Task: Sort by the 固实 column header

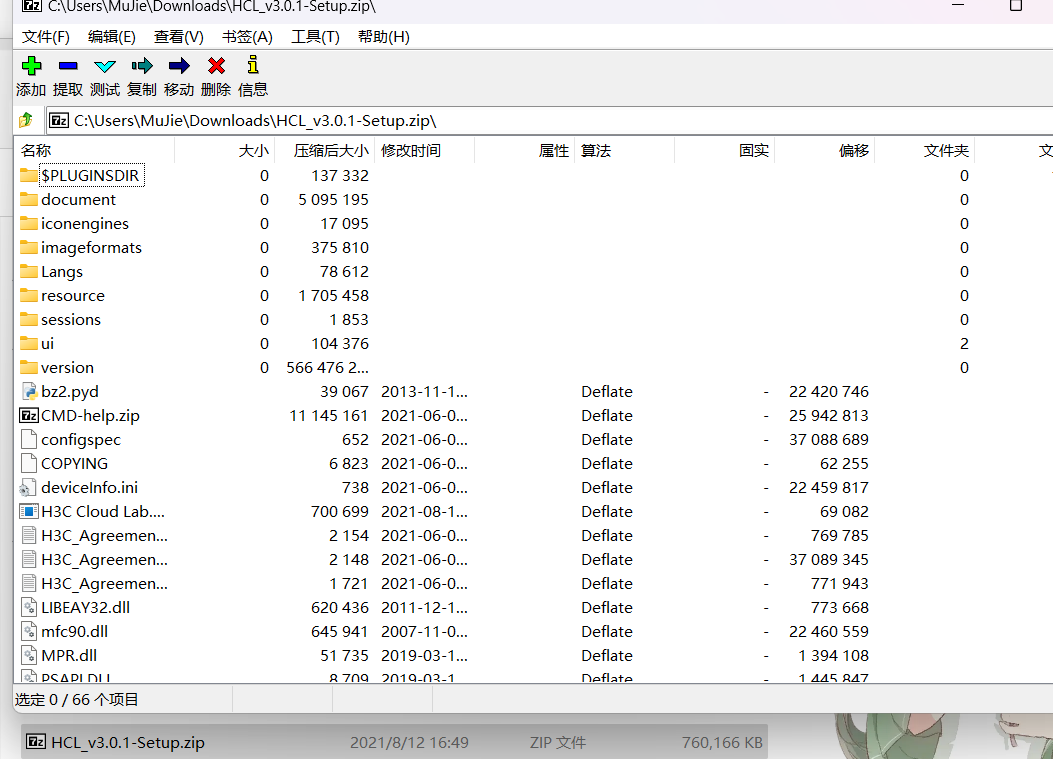Action: [725, 150]
